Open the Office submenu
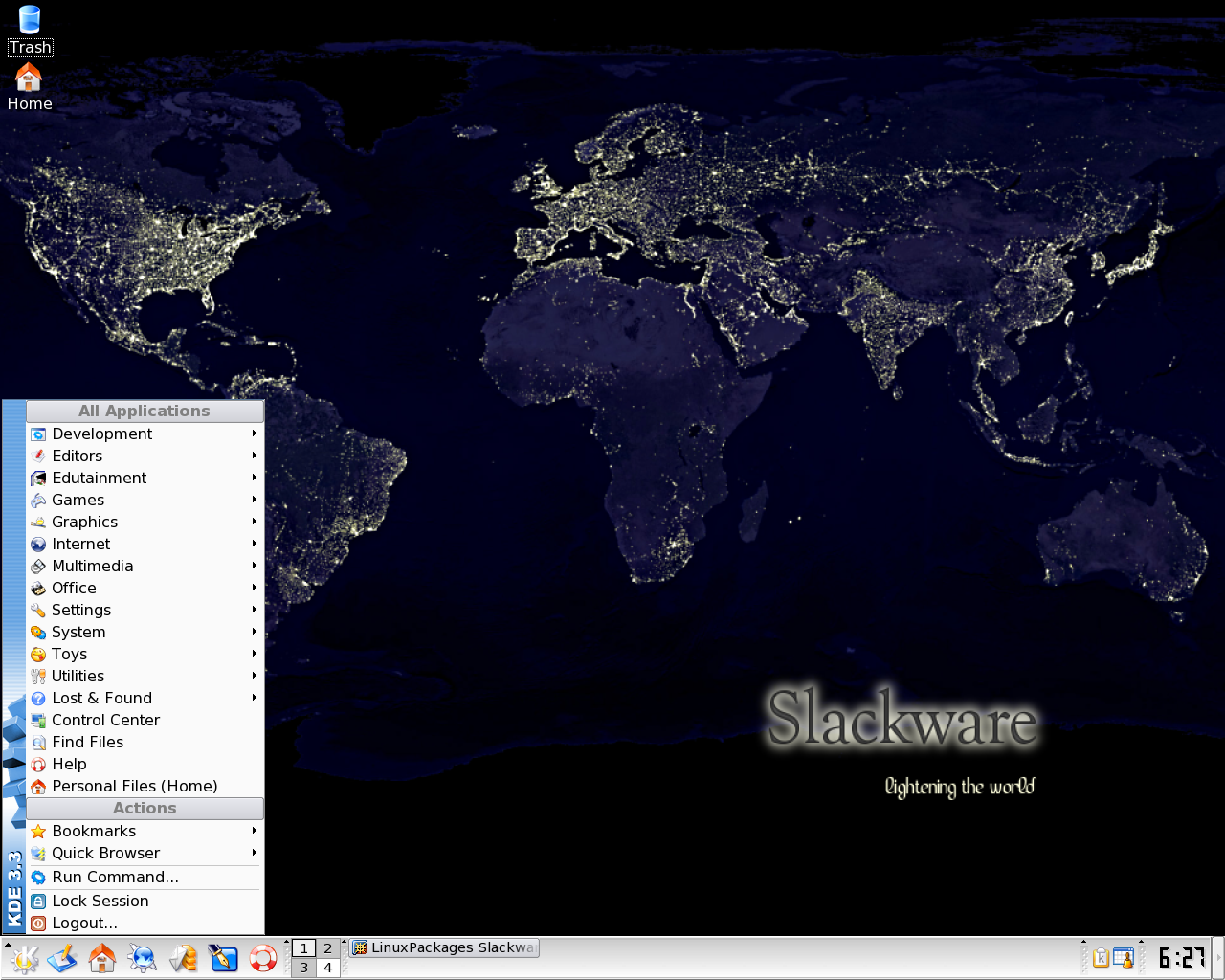The height and width of the screenshot is (980, 1225). (x=145, y=588)
